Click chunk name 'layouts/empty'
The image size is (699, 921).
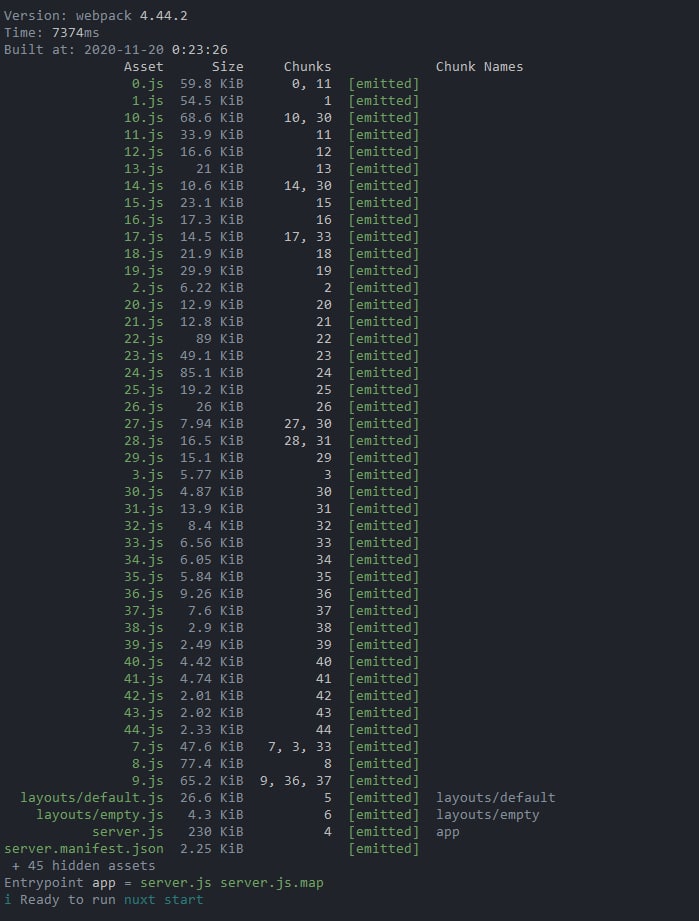488,816
